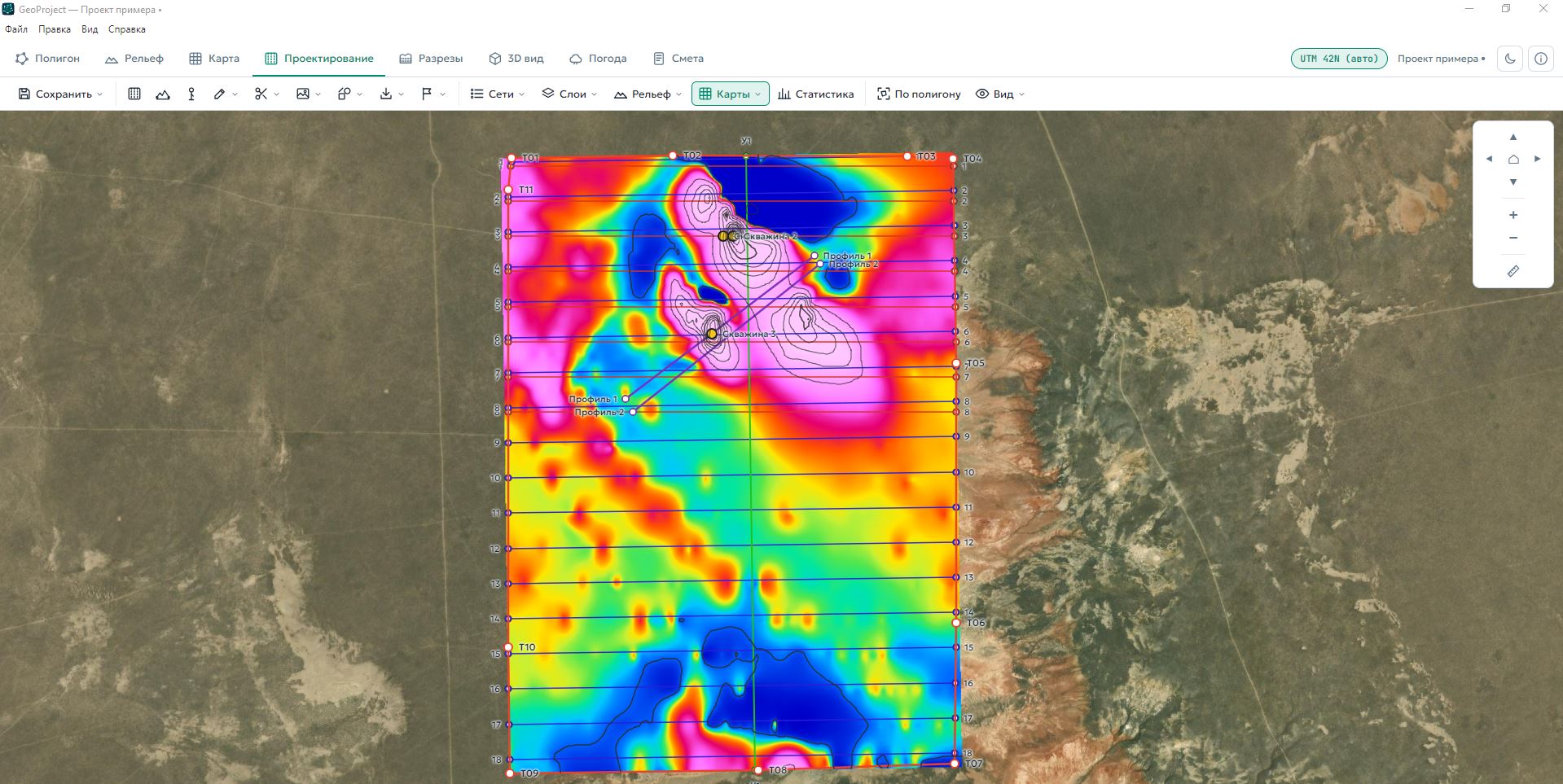Expand the Сети dropdown

(498, 94)
